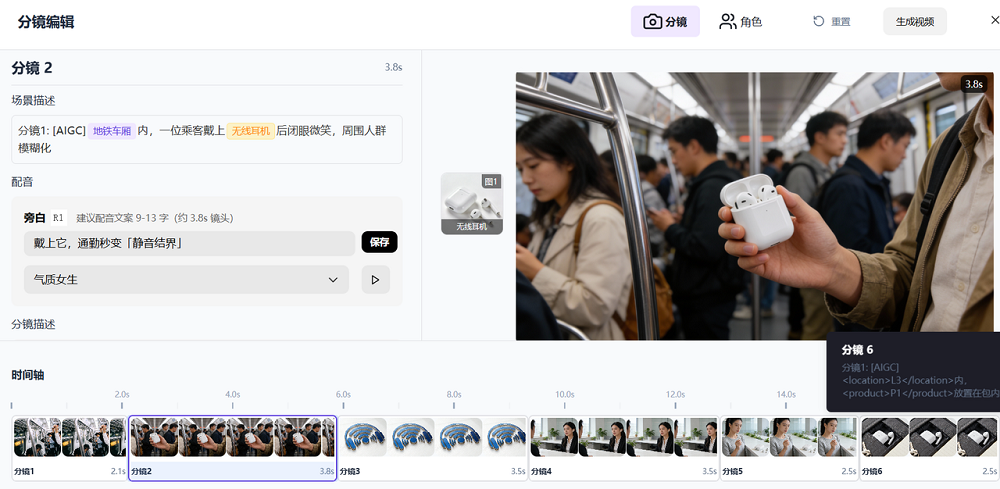Select 分镜4 clip in timeline
1000x489 pixels.
(x=623, y=447)
